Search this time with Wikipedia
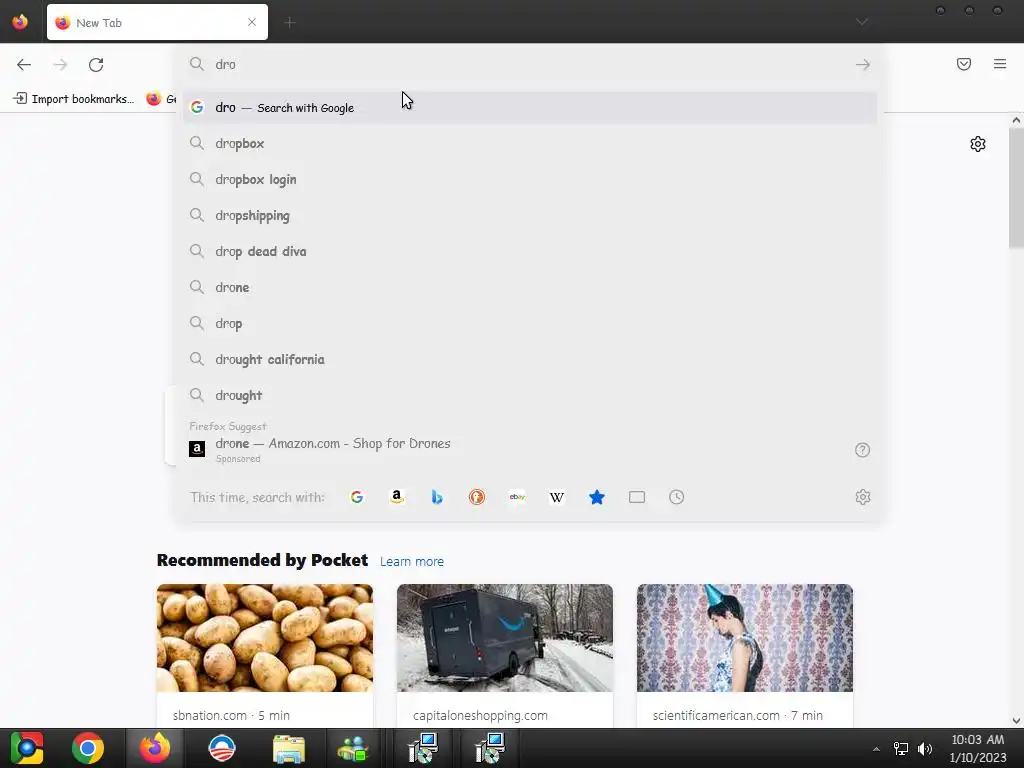This screenshot has width=1024, height=768. point(556,497)
